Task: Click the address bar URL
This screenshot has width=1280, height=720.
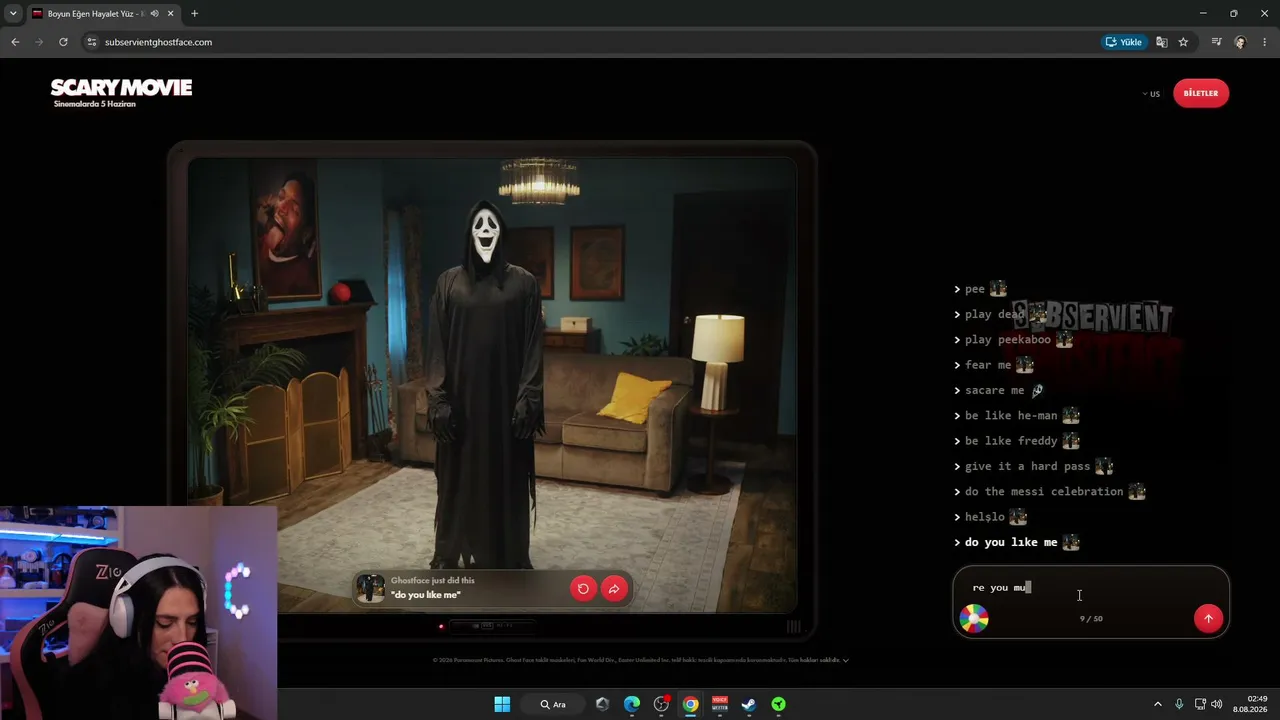Action: pos(158,42)
